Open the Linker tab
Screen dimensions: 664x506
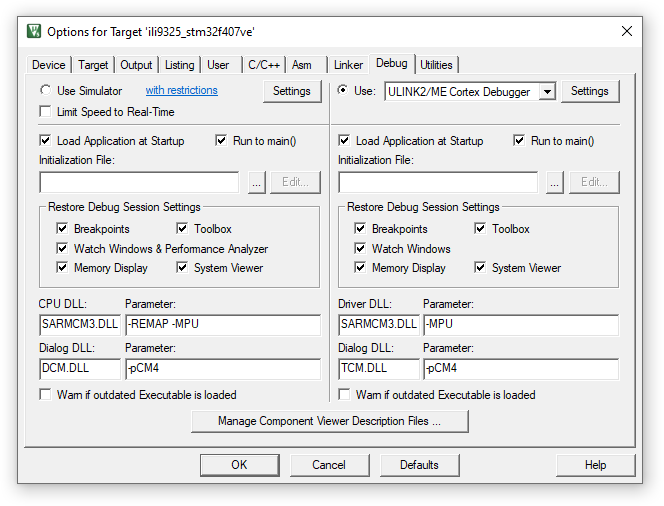point(348,65)
